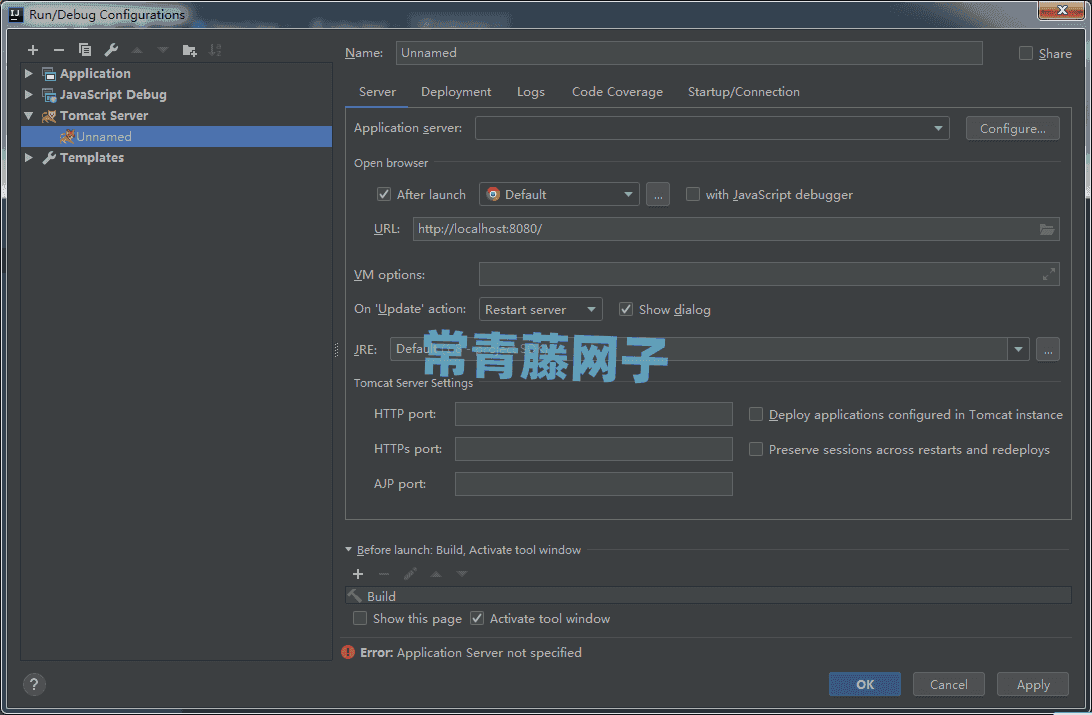Enable Preserve sessions across restarts and redeploys
Viewport: 1092px width, 715px height.
tap(756, 449)
